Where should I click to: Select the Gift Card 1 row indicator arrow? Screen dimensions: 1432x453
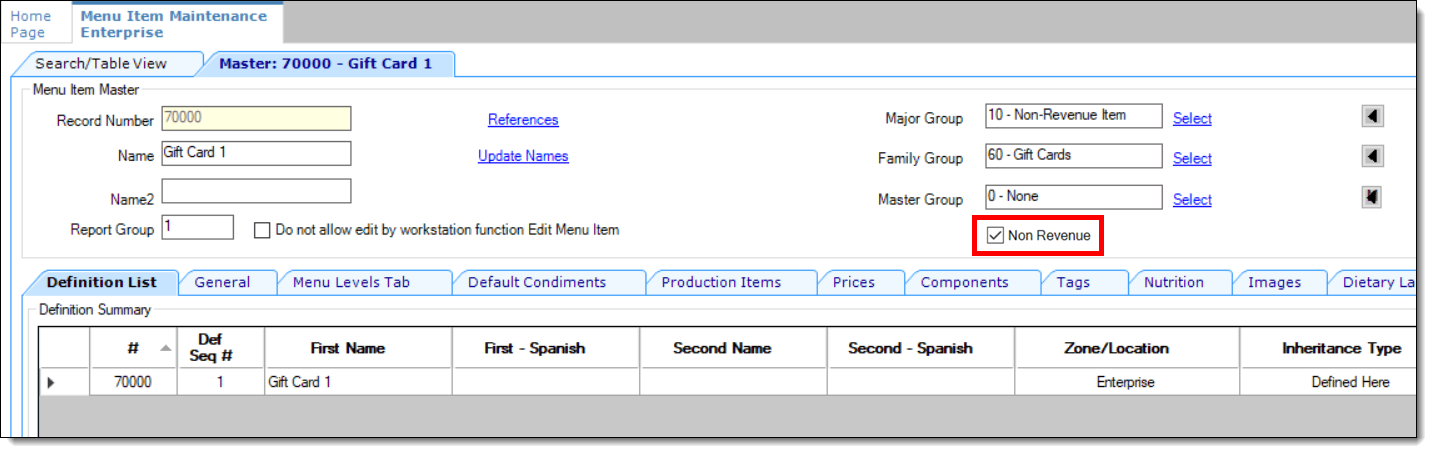coord(51,382)
